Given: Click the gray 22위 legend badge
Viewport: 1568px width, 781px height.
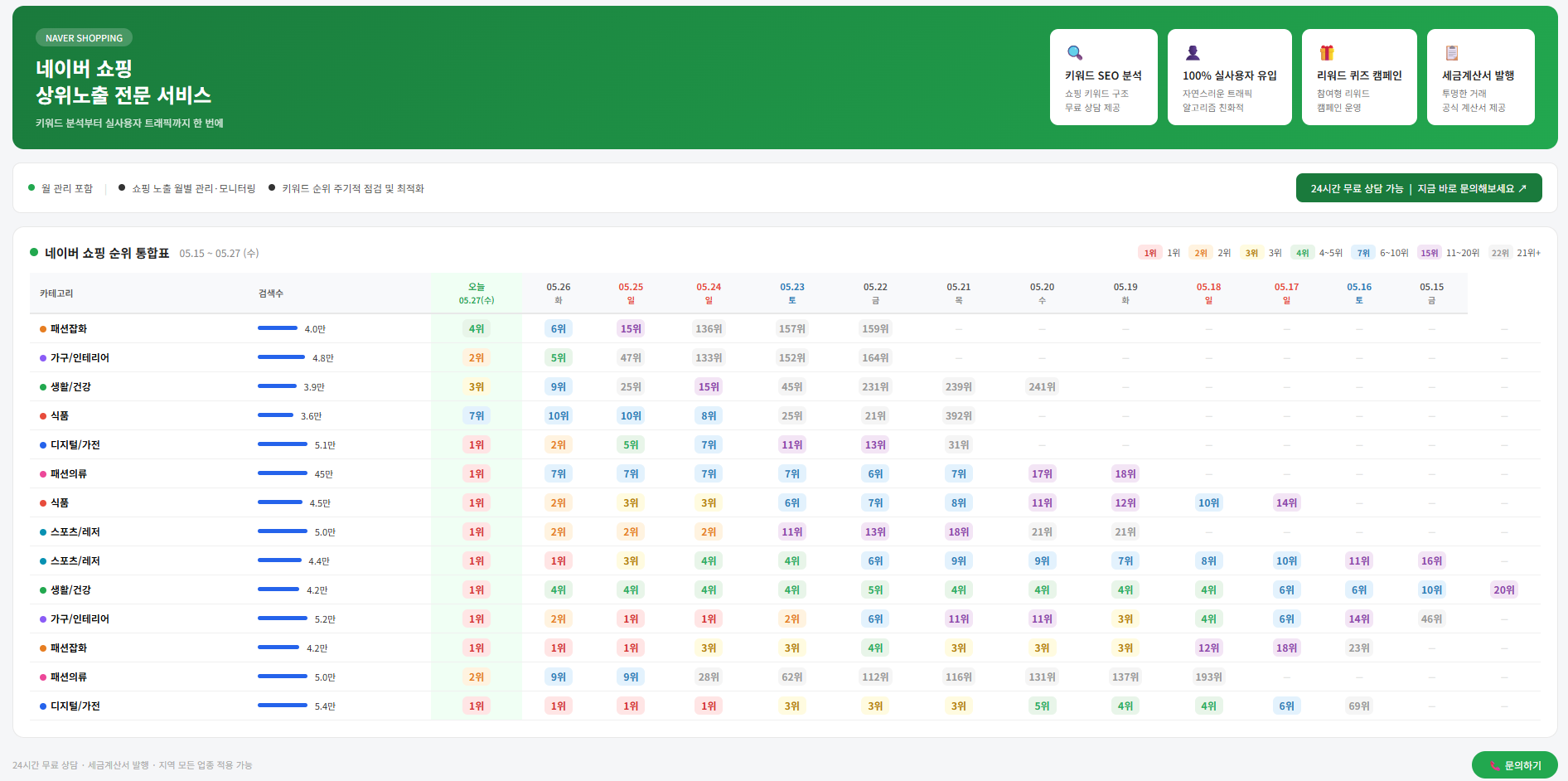Looking at the screenshot, I should click(1500, 253).
